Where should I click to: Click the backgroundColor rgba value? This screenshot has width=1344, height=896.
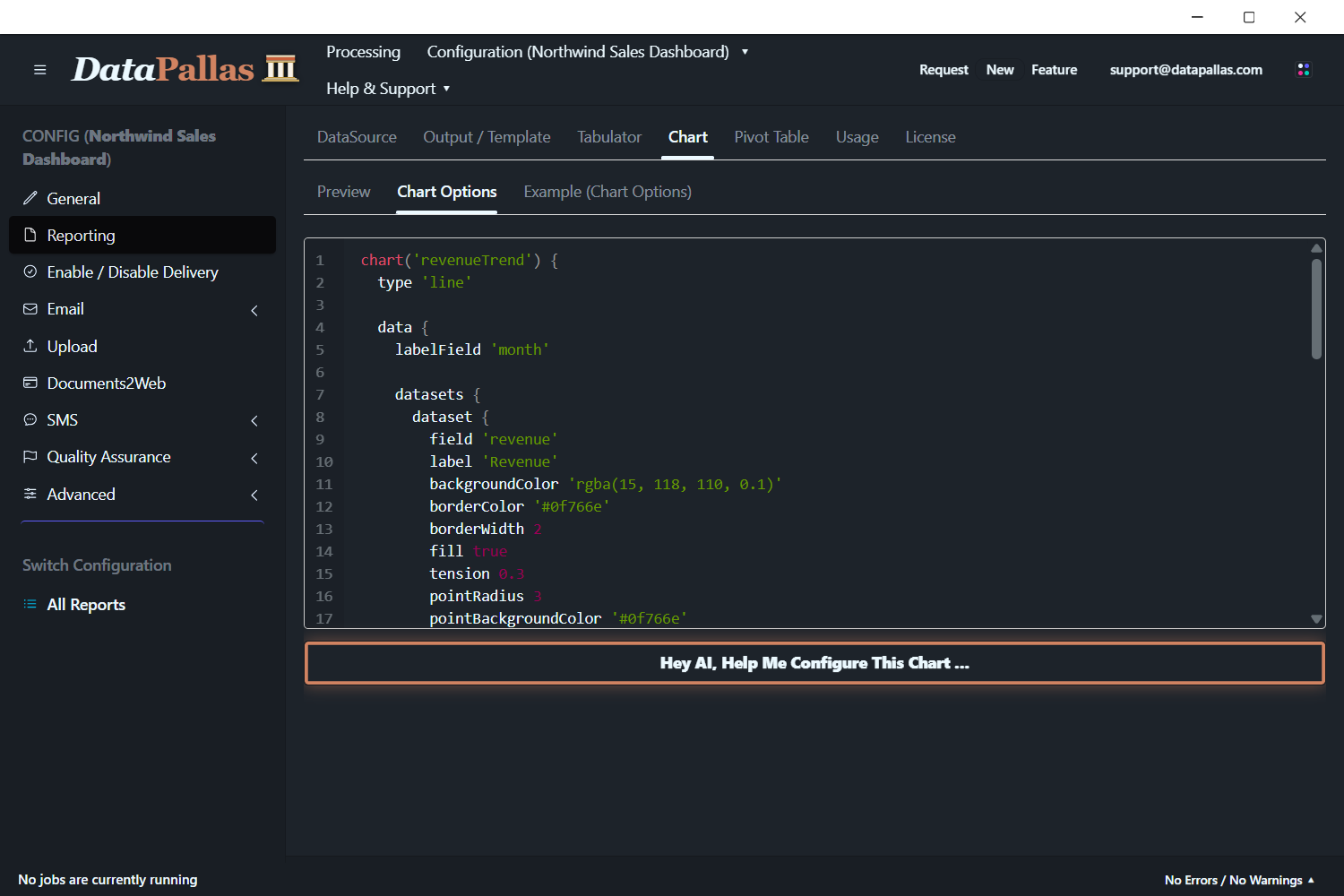[x=675, y=484]
